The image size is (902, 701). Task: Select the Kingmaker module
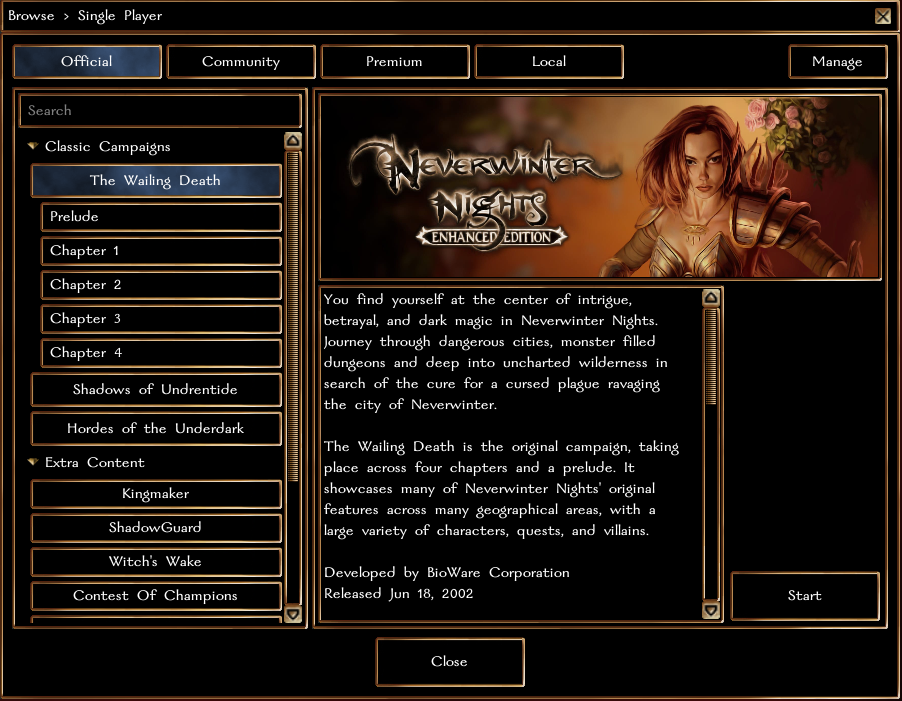156,494
